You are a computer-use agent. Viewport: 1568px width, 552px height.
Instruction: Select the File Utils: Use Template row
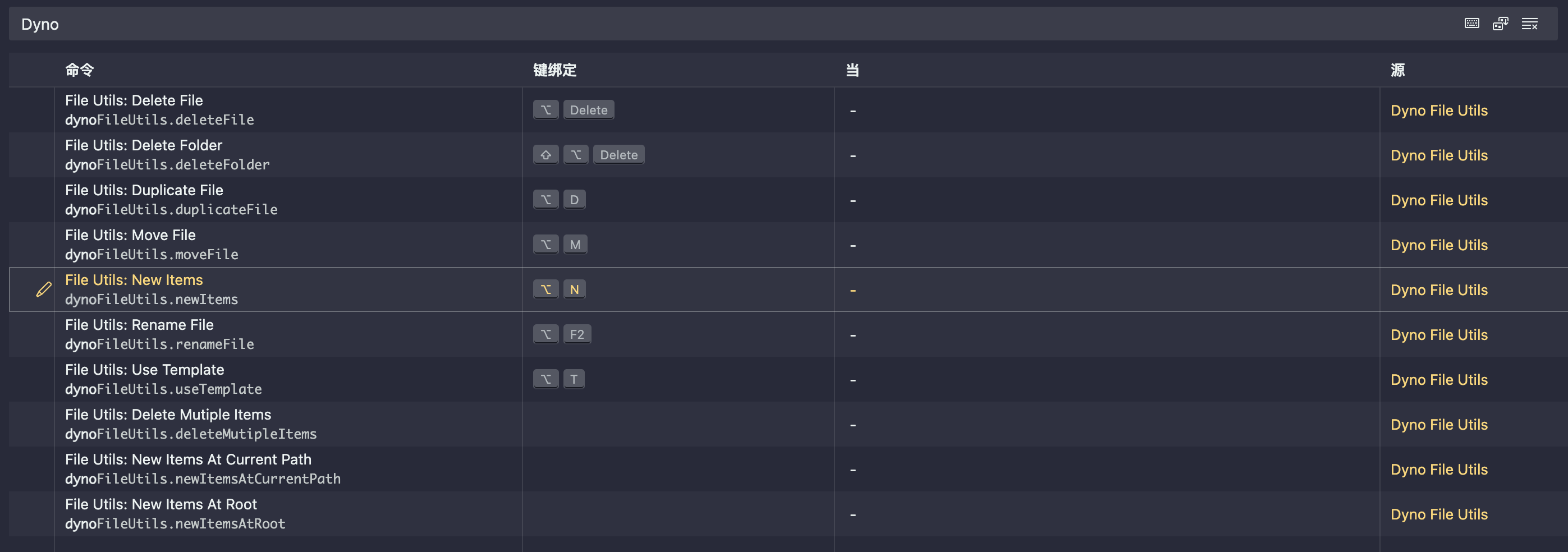pyautogui.click(x=788, y=380)
